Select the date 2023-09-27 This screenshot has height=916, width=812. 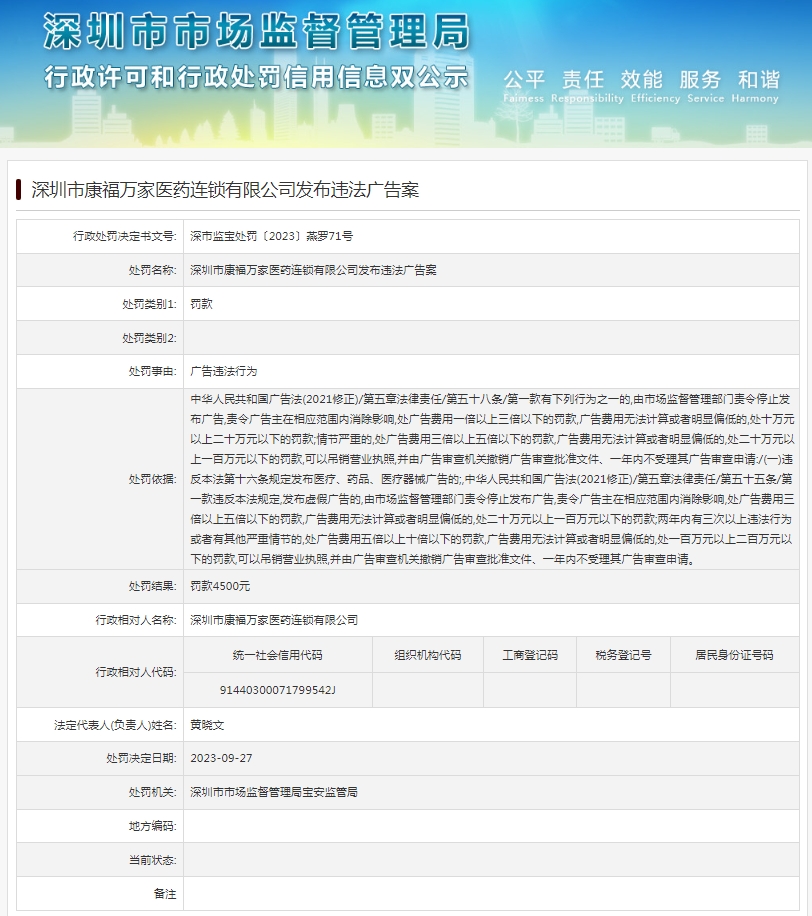click(x=221, y=758)
